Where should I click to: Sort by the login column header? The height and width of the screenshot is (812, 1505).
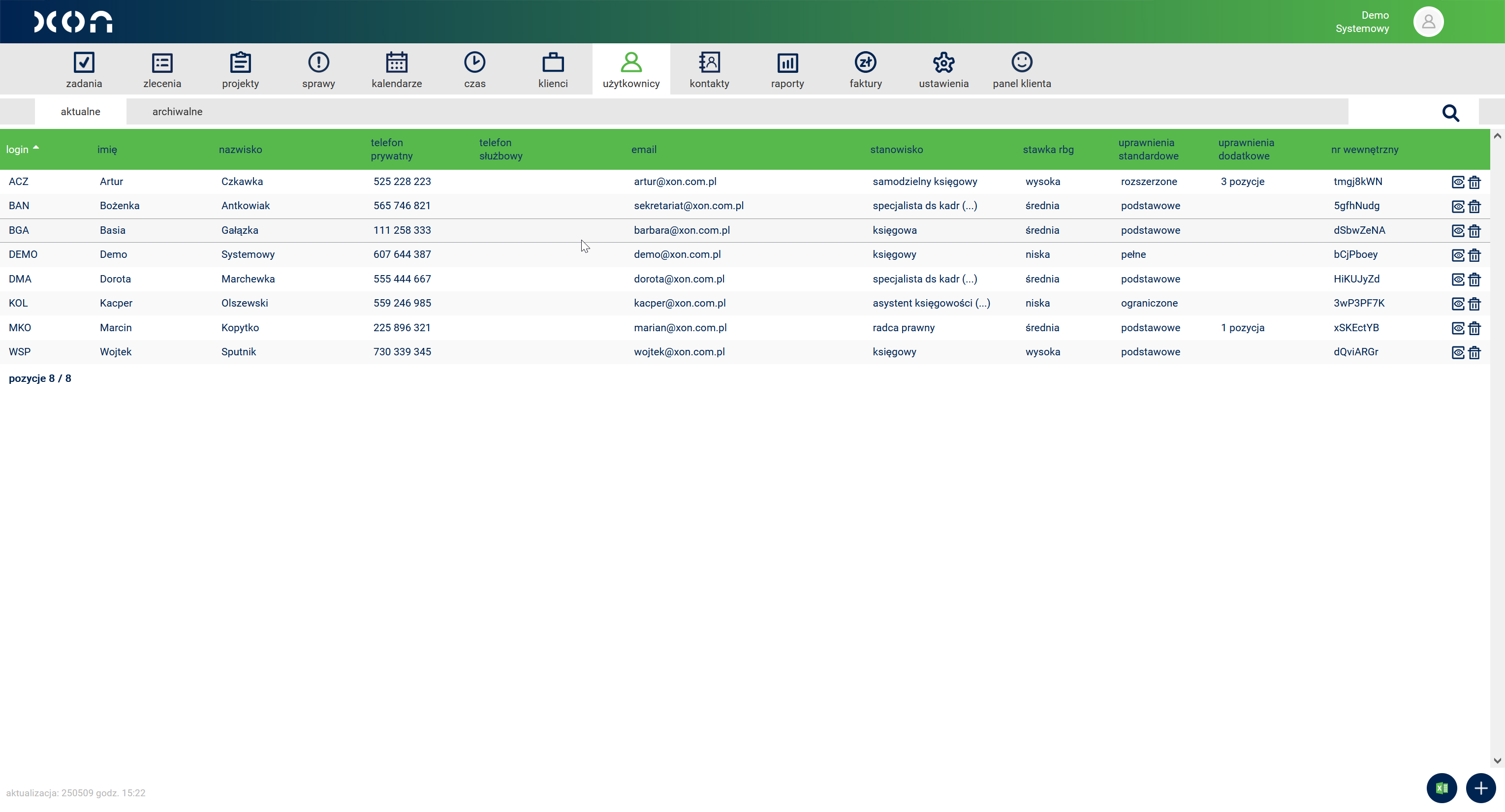(x=18, y=150)
